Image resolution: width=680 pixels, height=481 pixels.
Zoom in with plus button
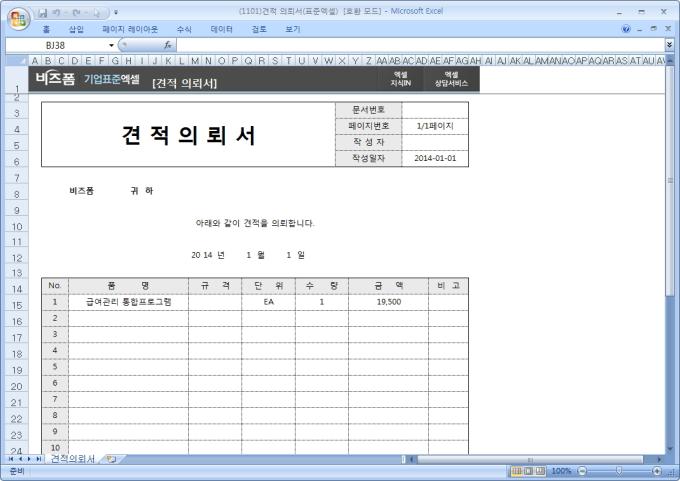(x=657, y=471)
